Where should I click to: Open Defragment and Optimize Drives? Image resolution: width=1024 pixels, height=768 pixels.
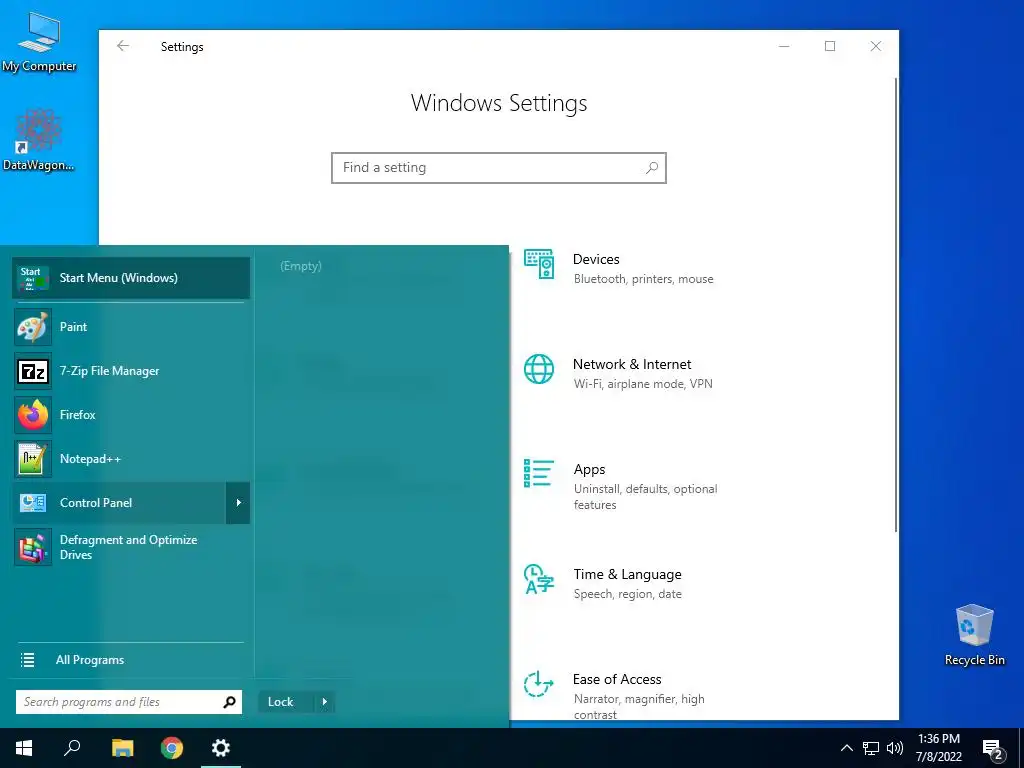131,547
